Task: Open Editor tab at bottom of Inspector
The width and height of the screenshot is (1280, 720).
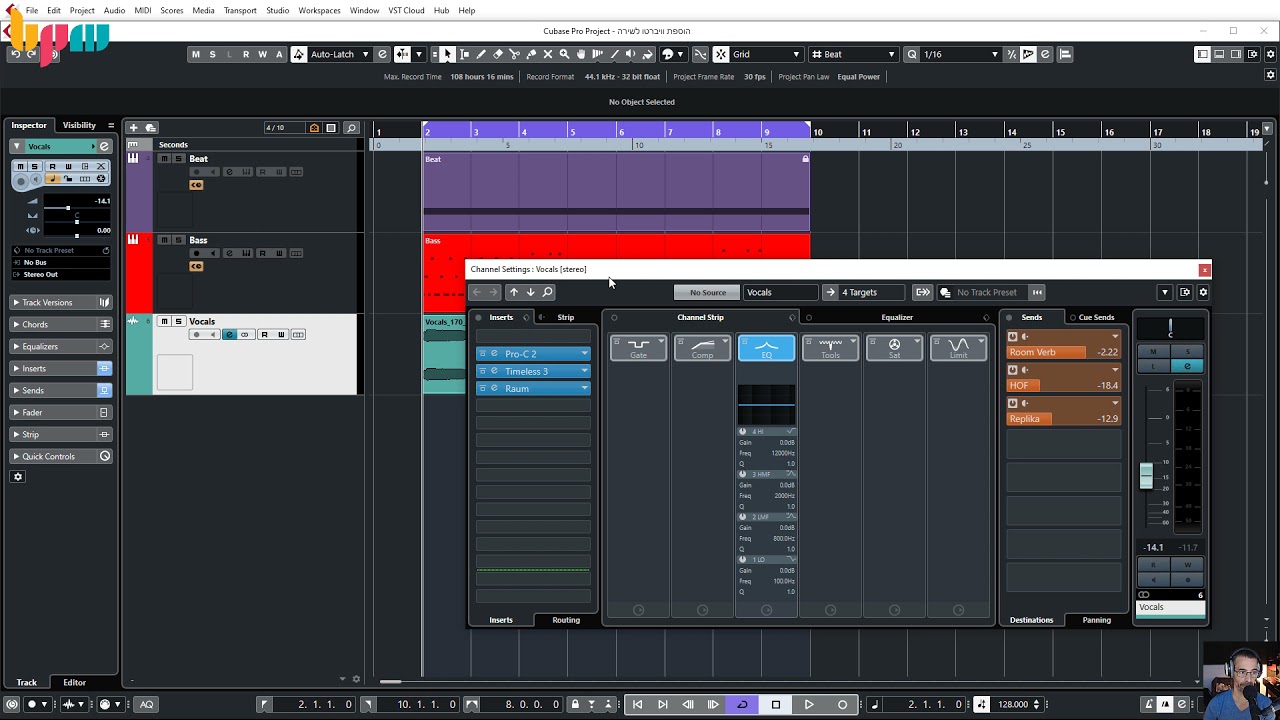Action: click(75, 682)
